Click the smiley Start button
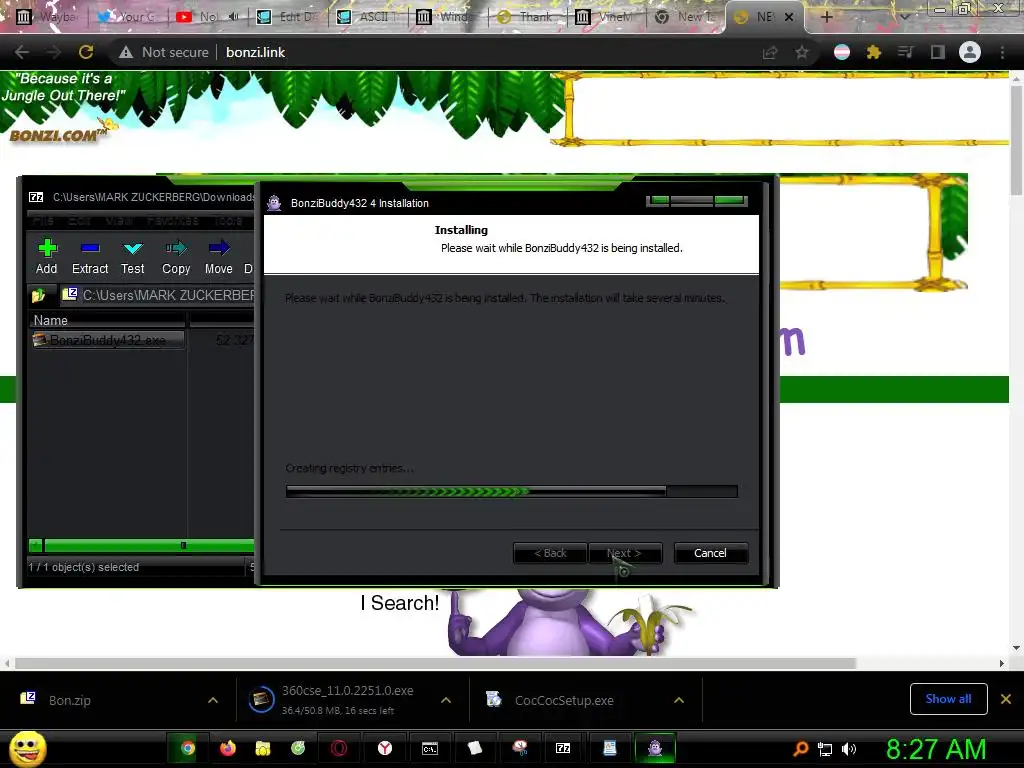Viewport: 1024px width, 768px height. coord(27,748)
